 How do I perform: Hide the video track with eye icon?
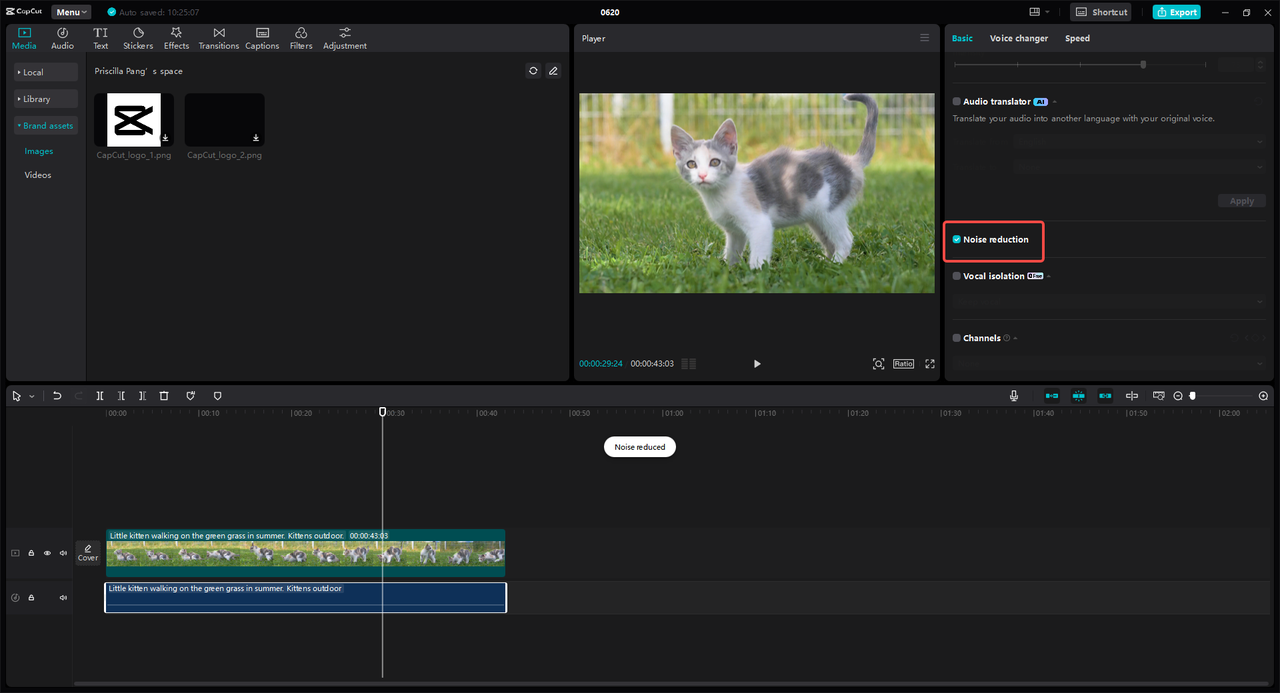click(x=47, y=553)
